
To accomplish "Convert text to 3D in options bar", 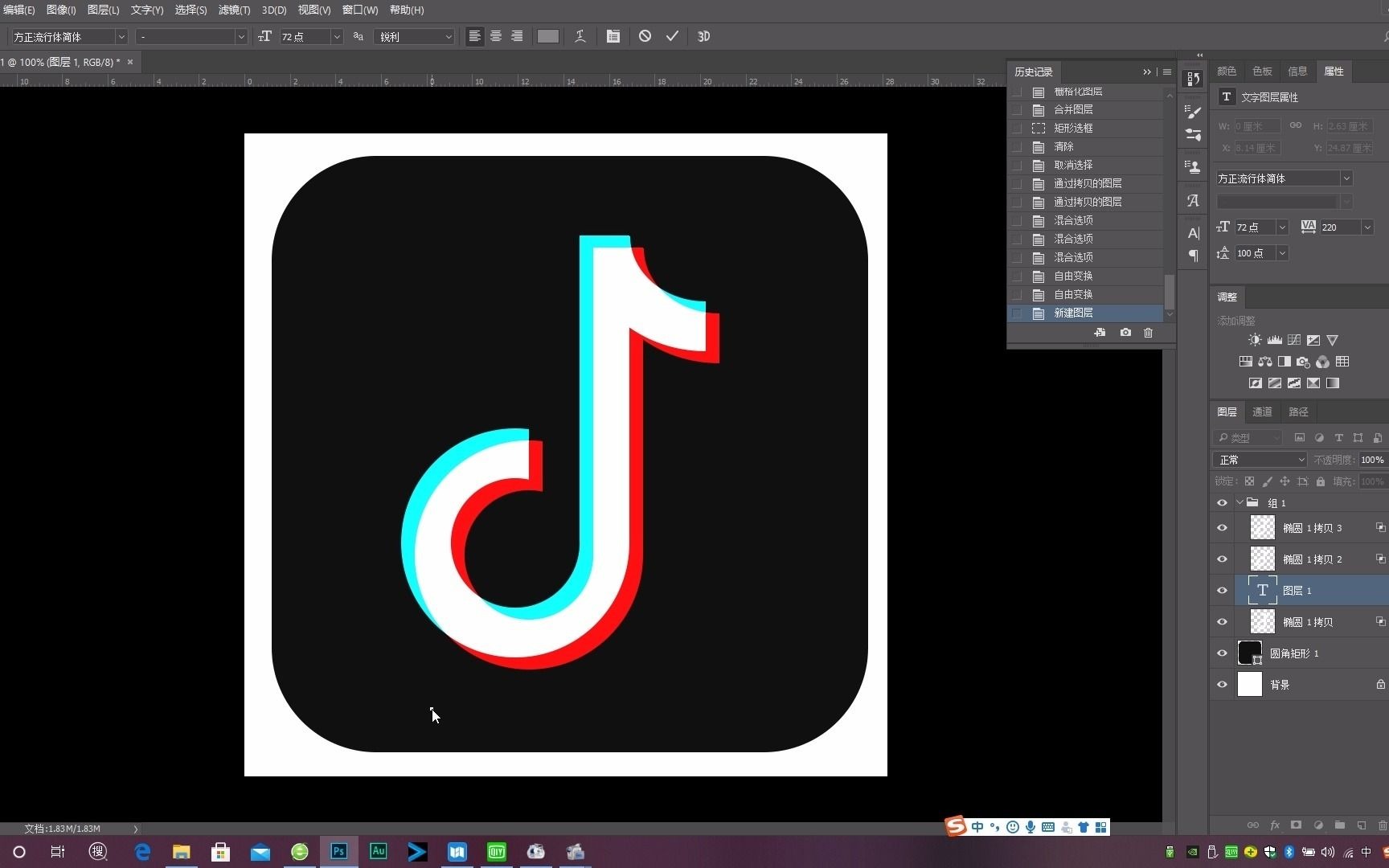I will point(703,36).
